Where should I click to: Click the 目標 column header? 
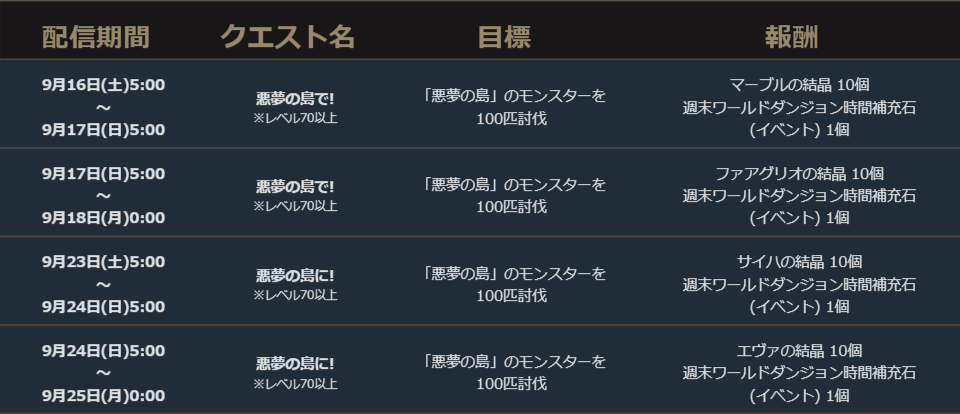504,37
